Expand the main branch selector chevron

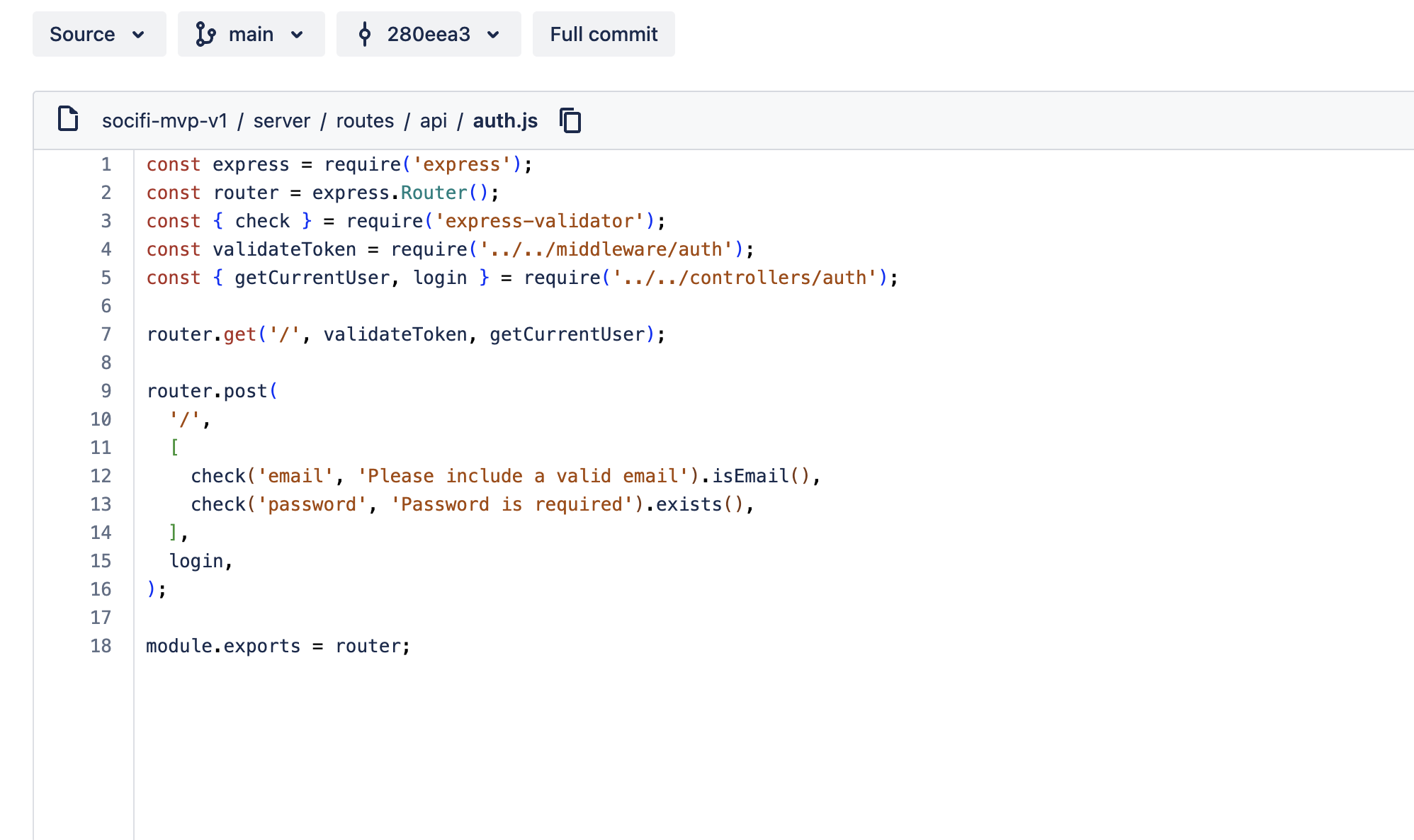298,34
